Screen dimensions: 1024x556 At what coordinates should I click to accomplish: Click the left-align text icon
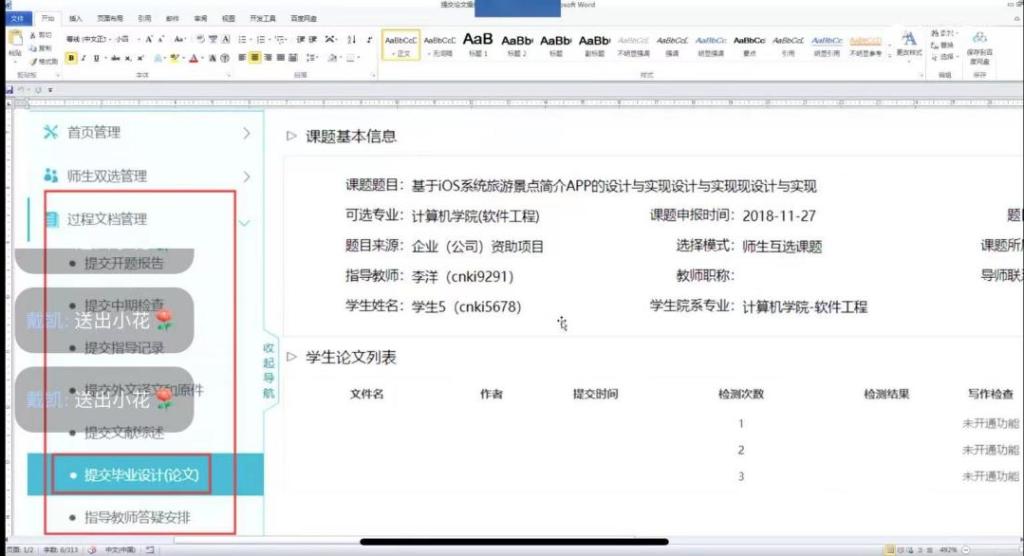[x=241, y=58]
